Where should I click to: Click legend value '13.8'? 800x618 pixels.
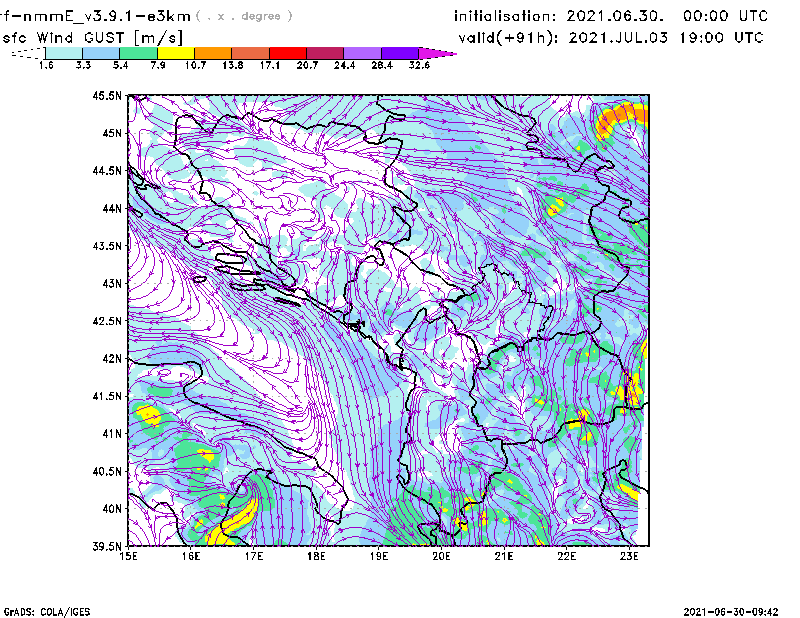tap(233, 65)
